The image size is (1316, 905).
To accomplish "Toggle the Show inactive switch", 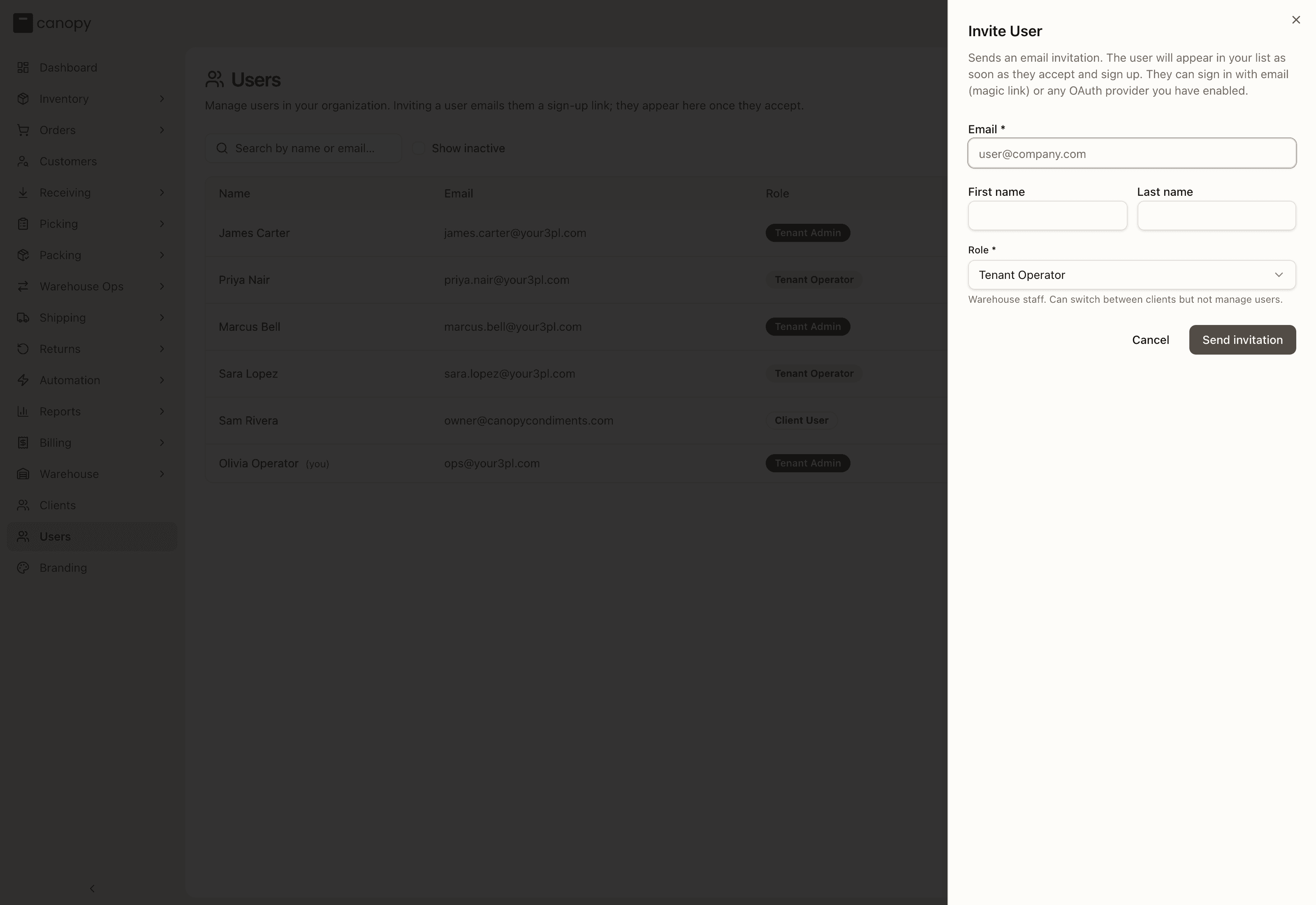I will [418, 148].
